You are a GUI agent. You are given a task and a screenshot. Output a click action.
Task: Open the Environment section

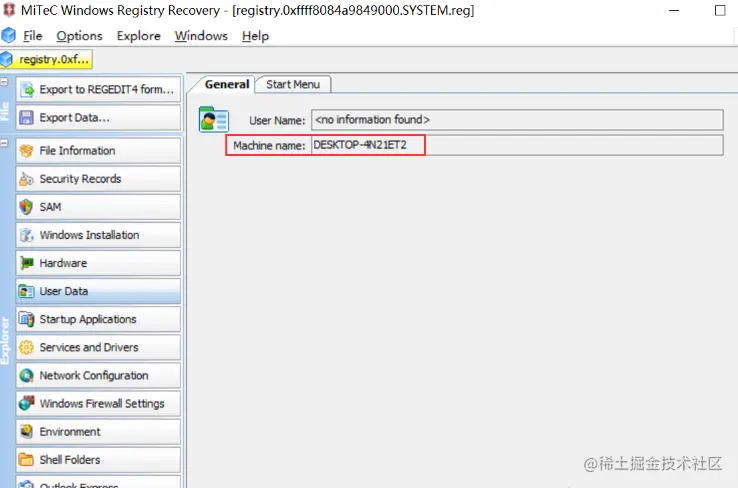pyautogui.click(x=98, y=432)
